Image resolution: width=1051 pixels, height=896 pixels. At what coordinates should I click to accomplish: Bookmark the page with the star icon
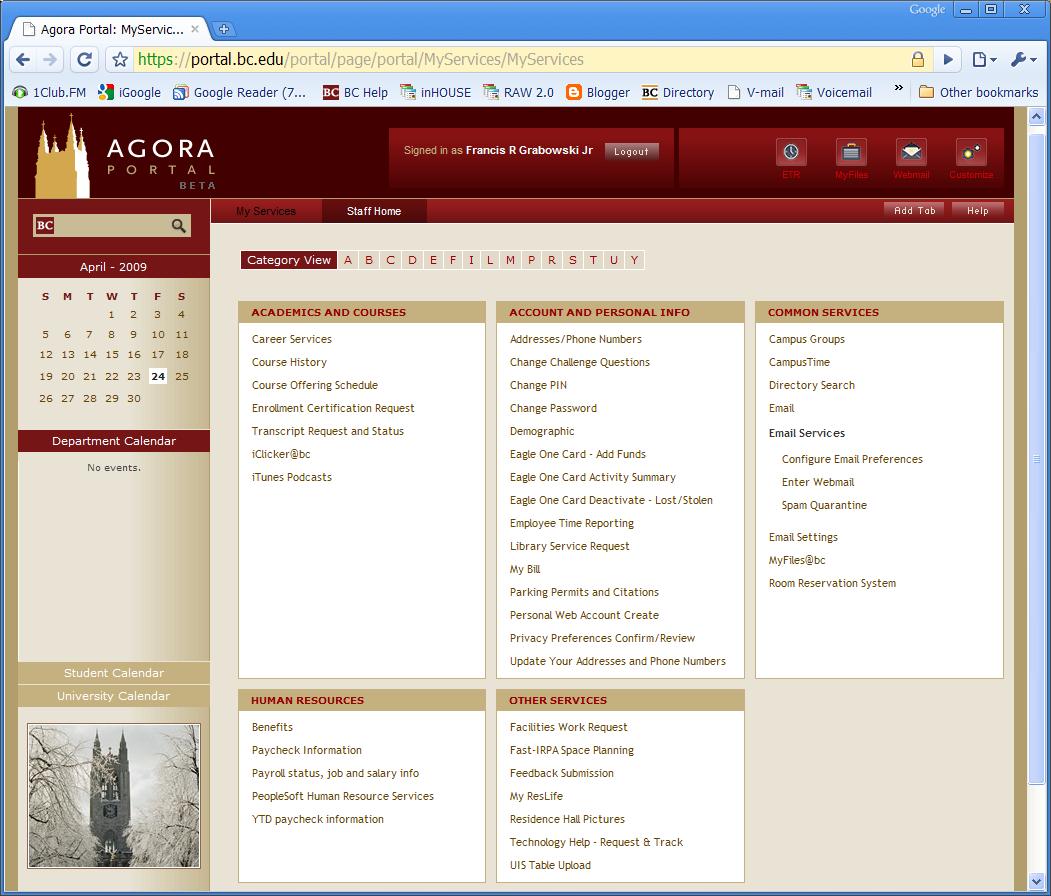click(120, 60)
